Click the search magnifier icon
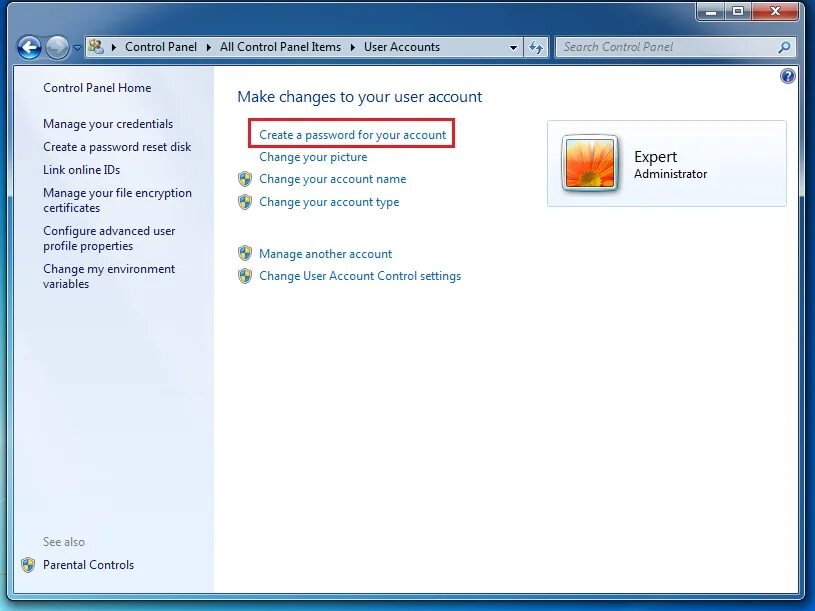Screen dimensions: 815x611 [x=784, y=47]
